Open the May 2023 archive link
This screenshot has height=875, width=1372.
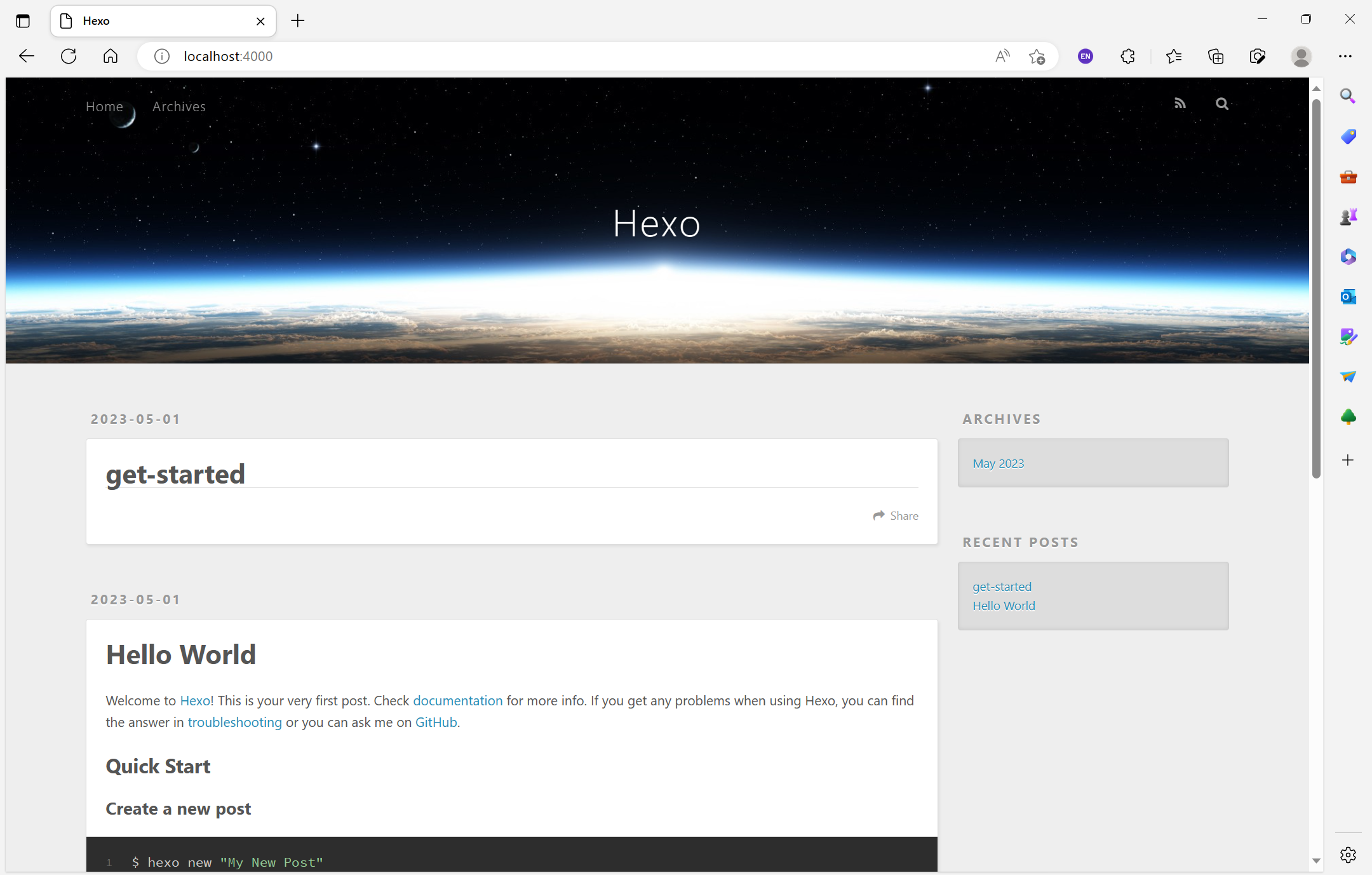998,464
